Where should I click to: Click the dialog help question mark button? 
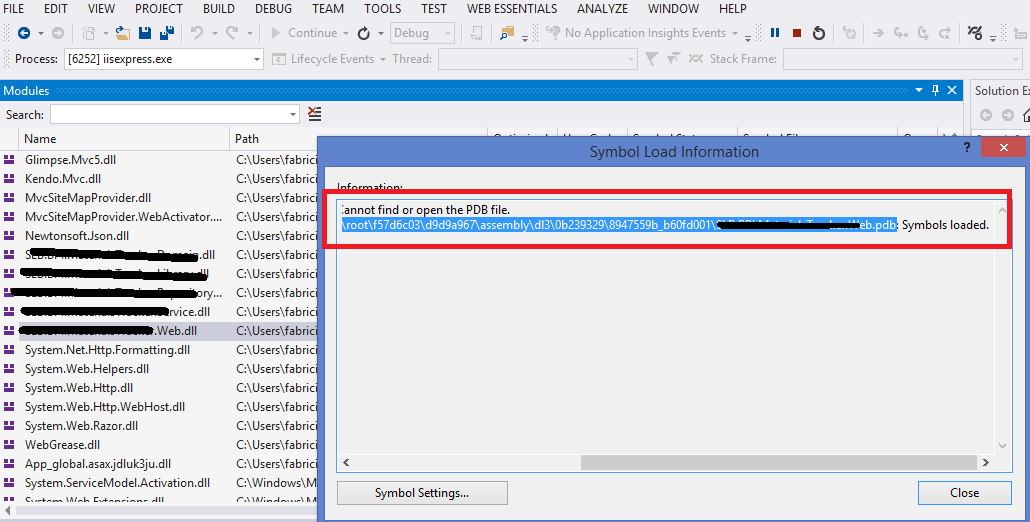click(x=966, y=147)
